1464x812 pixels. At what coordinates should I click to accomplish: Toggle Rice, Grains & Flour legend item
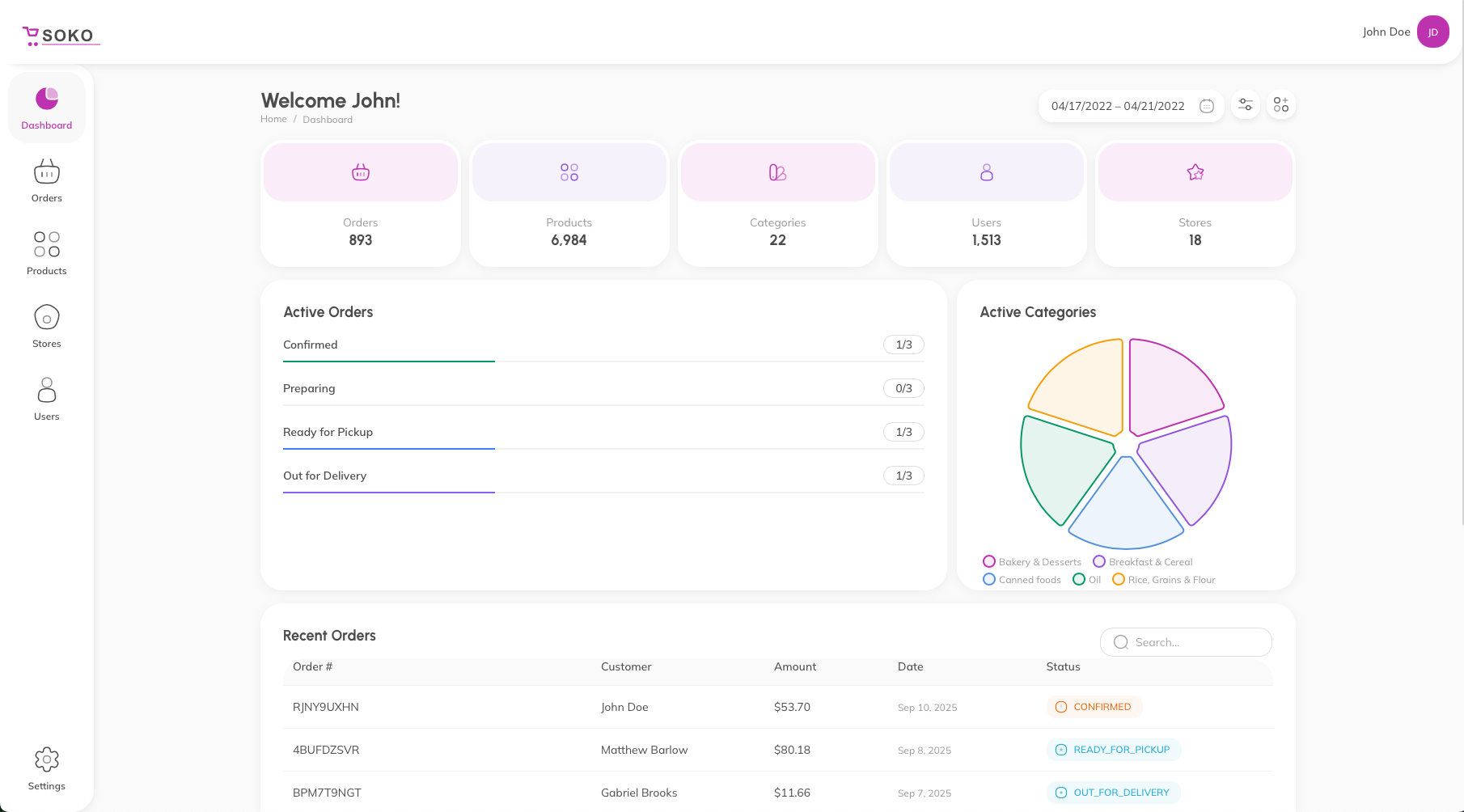[x=1164, y=580]
